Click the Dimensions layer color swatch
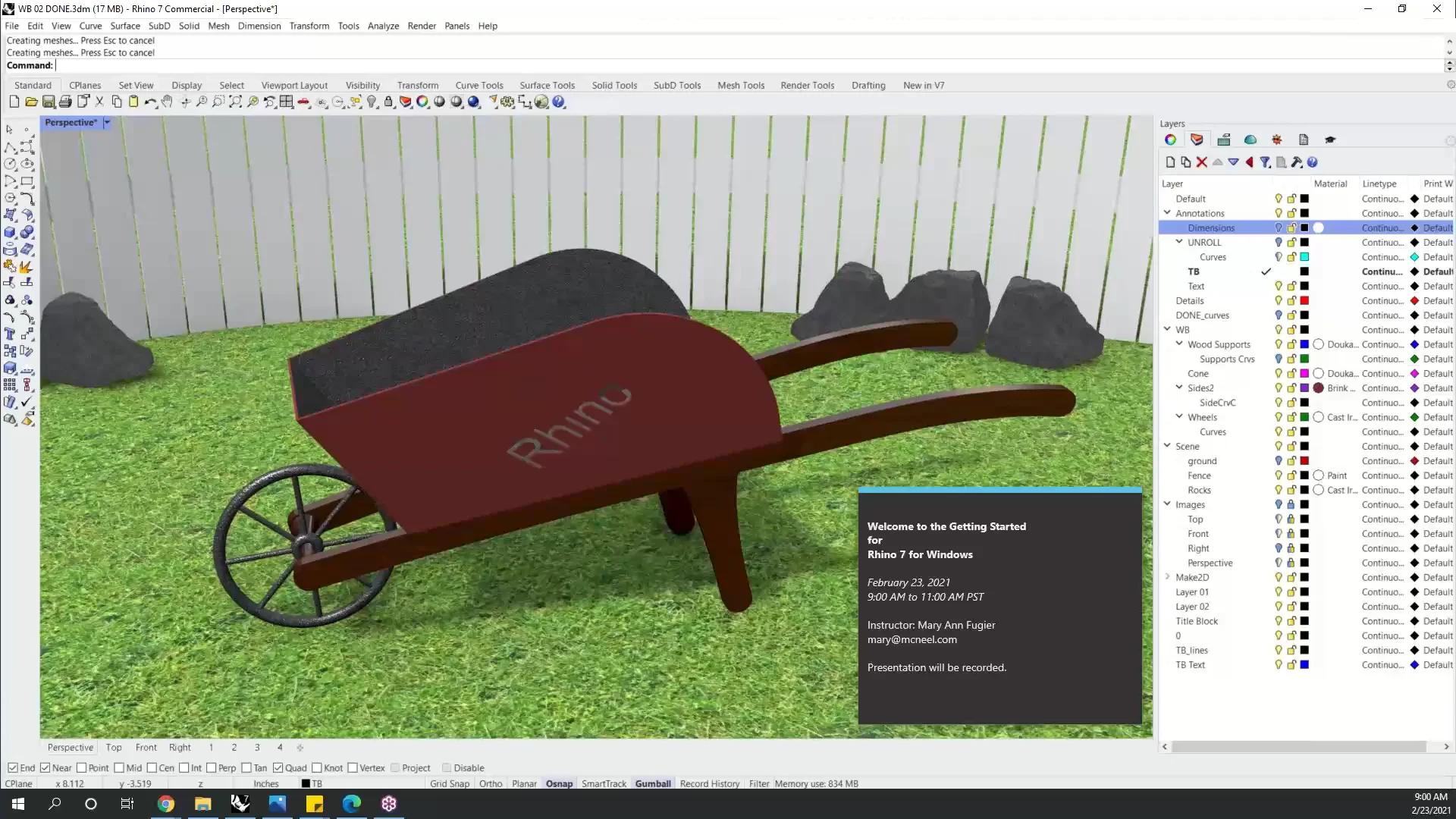The height and width of the screenshot is (819, 1456). pyautogui.click(x=1304, y=227)
